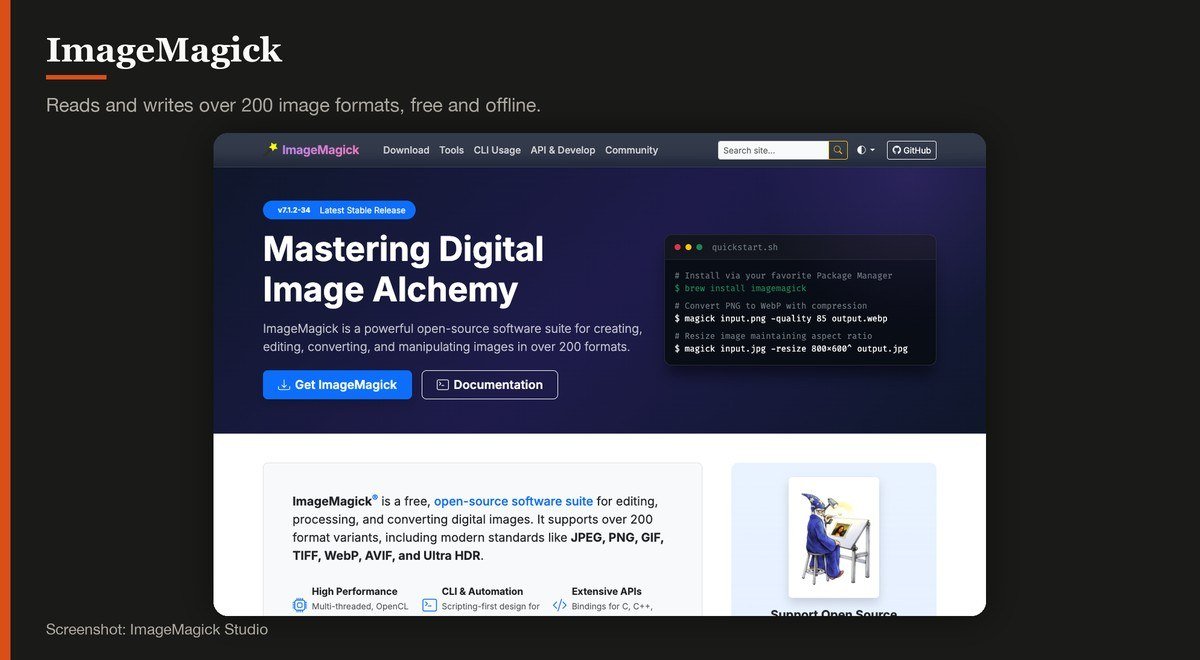Click the green dot in quickstart.sh window
1200x660 pixels.
[699, 247]
